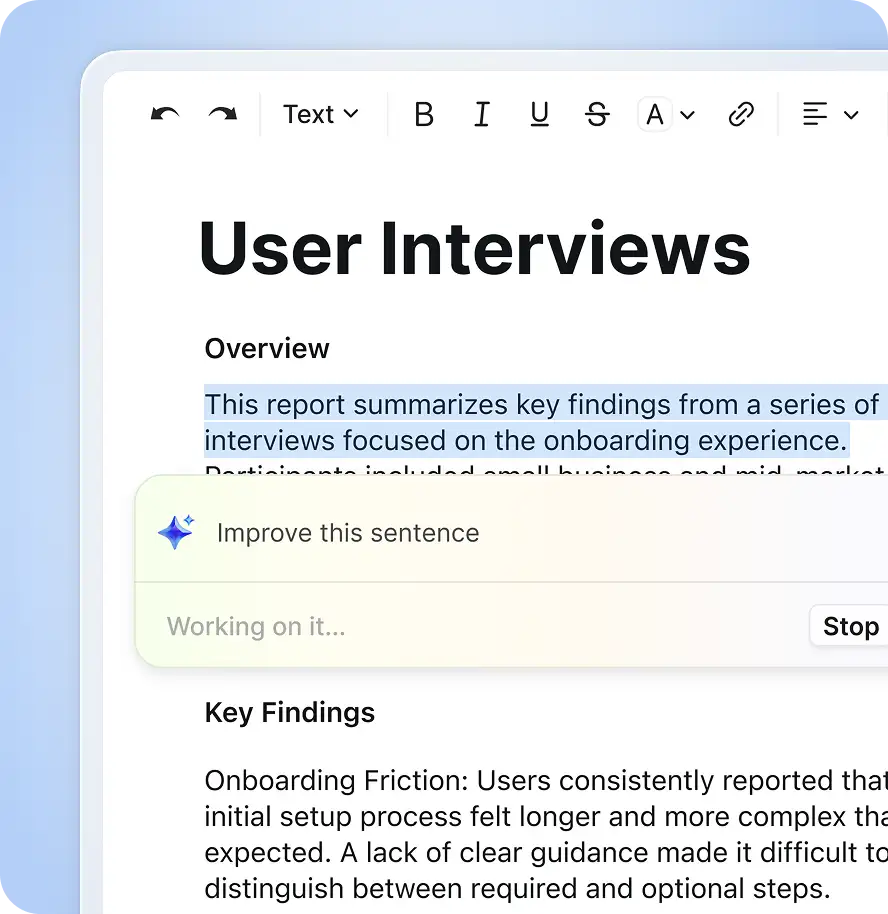Expand the chevron beside the text color A
Screen dimensions: 888x914
[688, 116]
